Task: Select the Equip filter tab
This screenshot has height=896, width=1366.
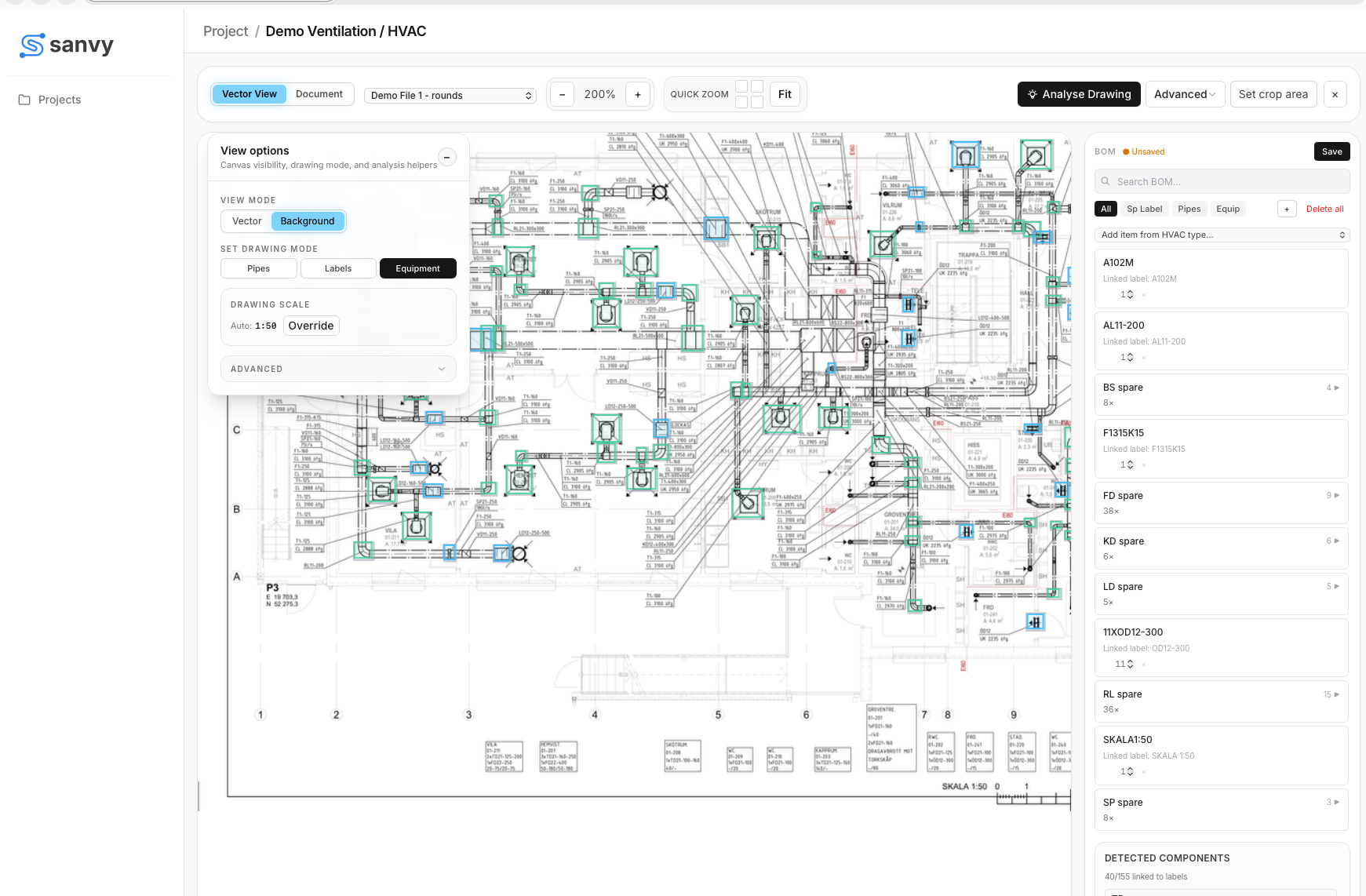Action: (1228, 209)
